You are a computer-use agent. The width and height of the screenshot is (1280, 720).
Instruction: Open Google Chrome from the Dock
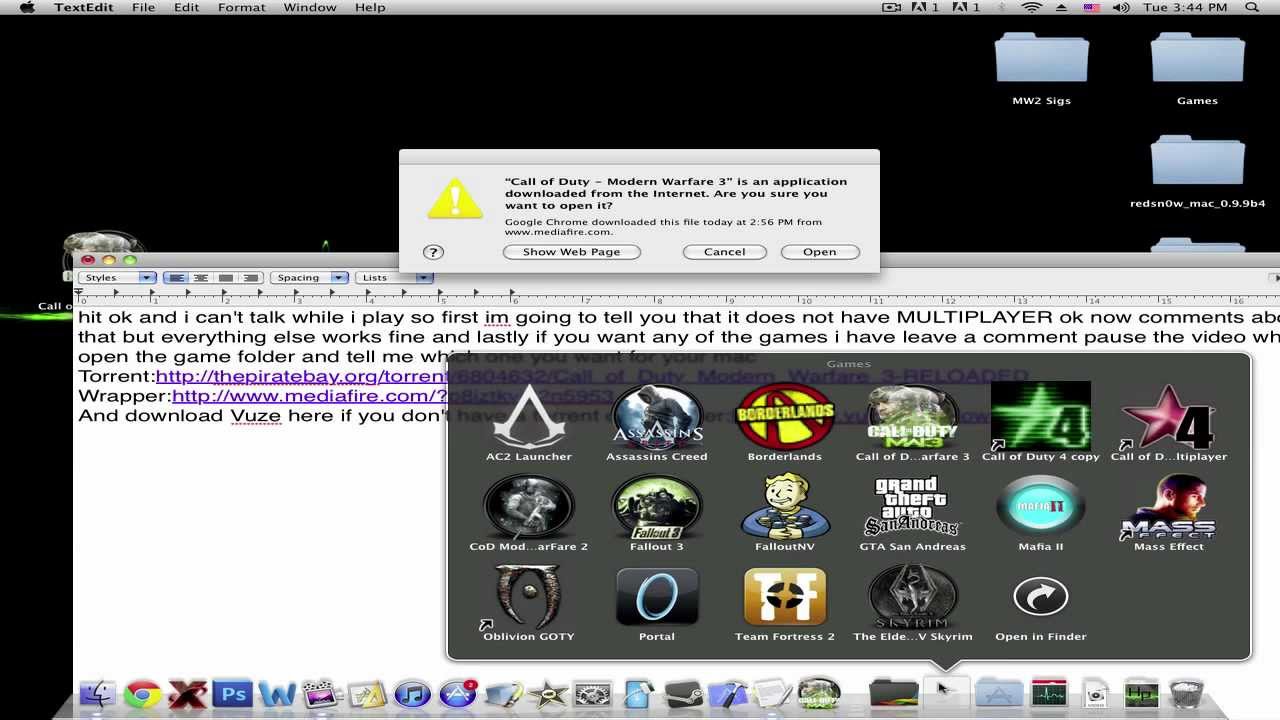tap(143, 694)
